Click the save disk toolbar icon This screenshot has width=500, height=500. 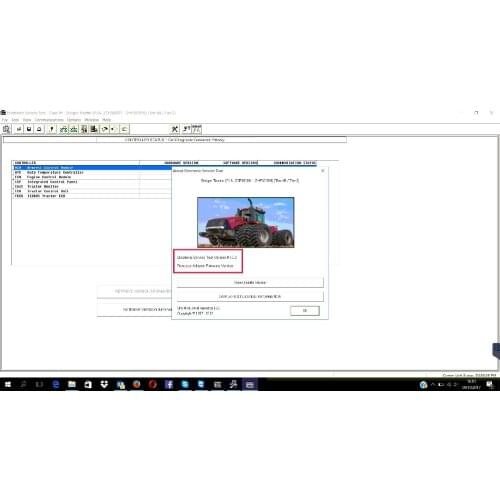pyautogui.click(x=29, y=129)
